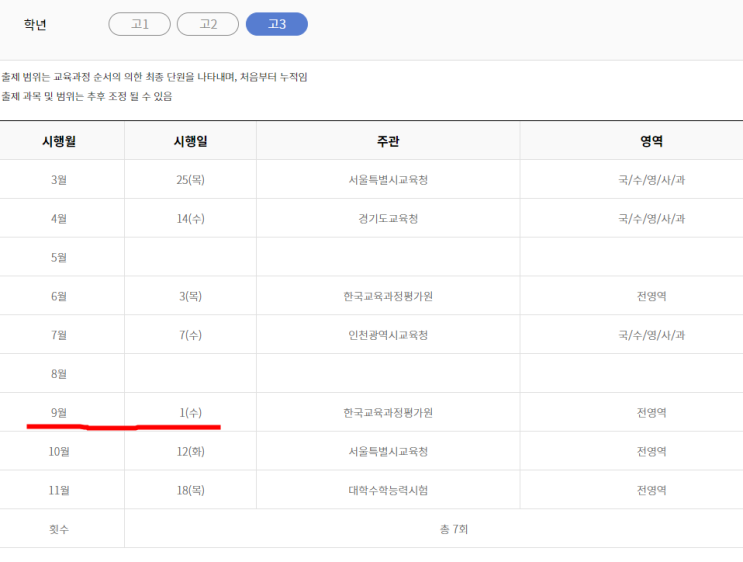Click the 18(목) date cell

coord(190,490)
